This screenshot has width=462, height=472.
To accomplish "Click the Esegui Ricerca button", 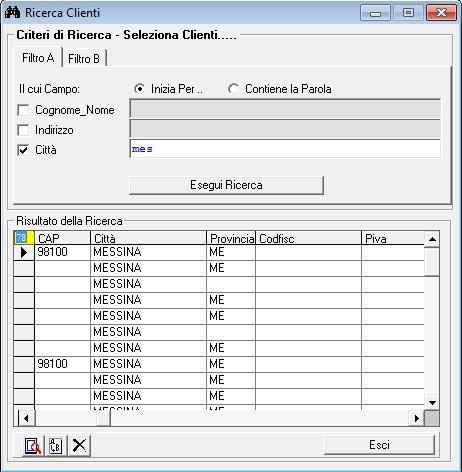I will 226,185.
